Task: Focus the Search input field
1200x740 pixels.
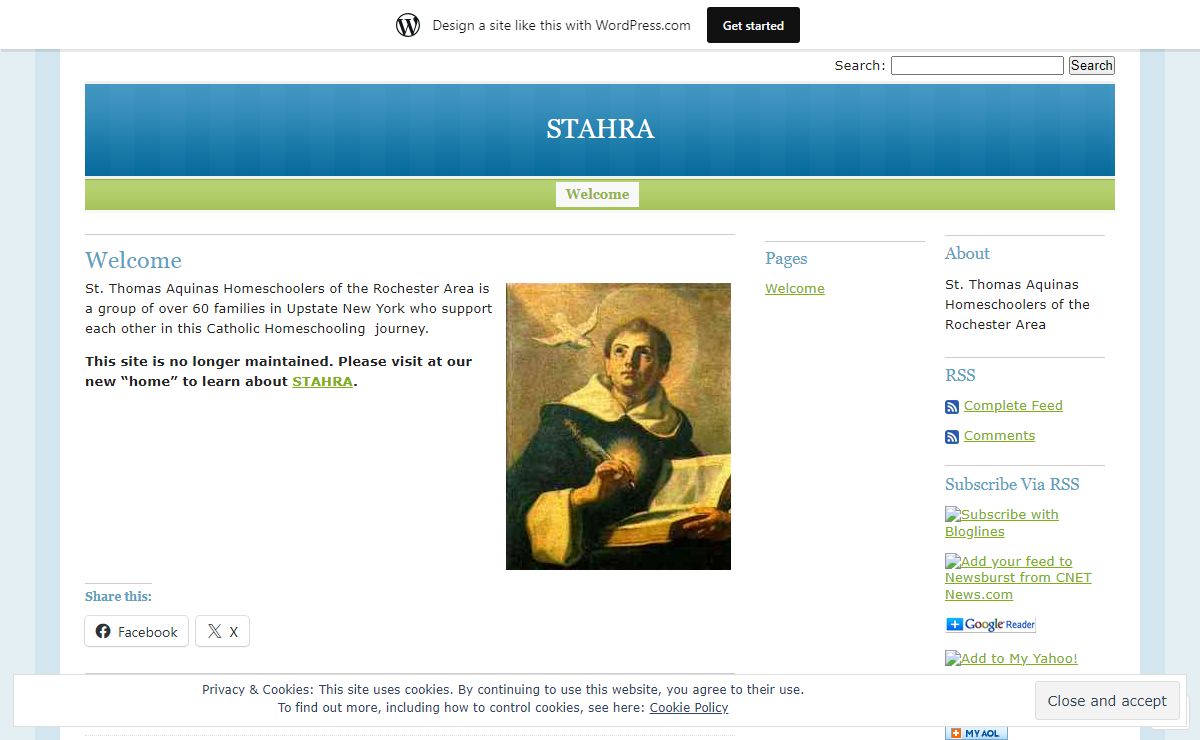Action: point(977,65)
